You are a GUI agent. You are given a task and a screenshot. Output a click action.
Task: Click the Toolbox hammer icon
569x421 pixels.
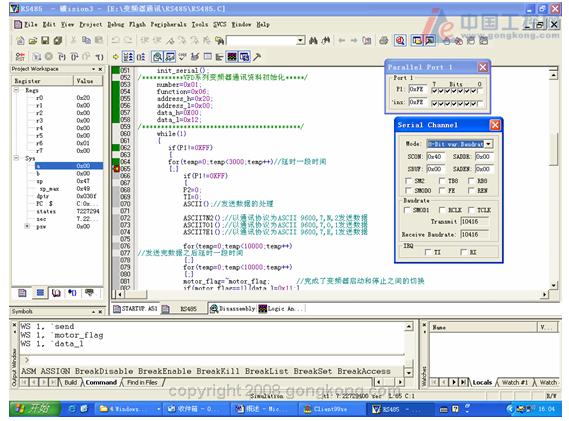click(257, 57)
